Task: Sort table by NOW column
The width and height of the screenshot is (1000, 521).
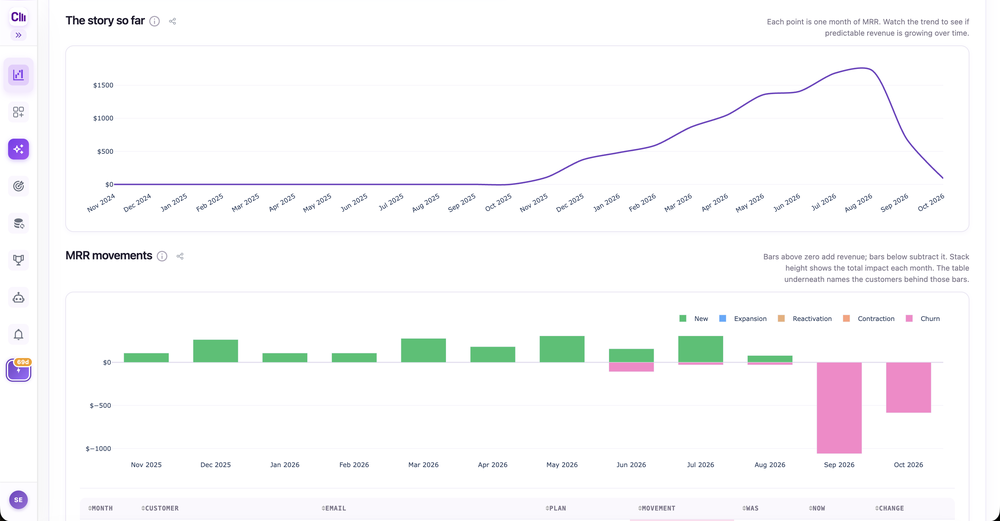Action: 817,508
